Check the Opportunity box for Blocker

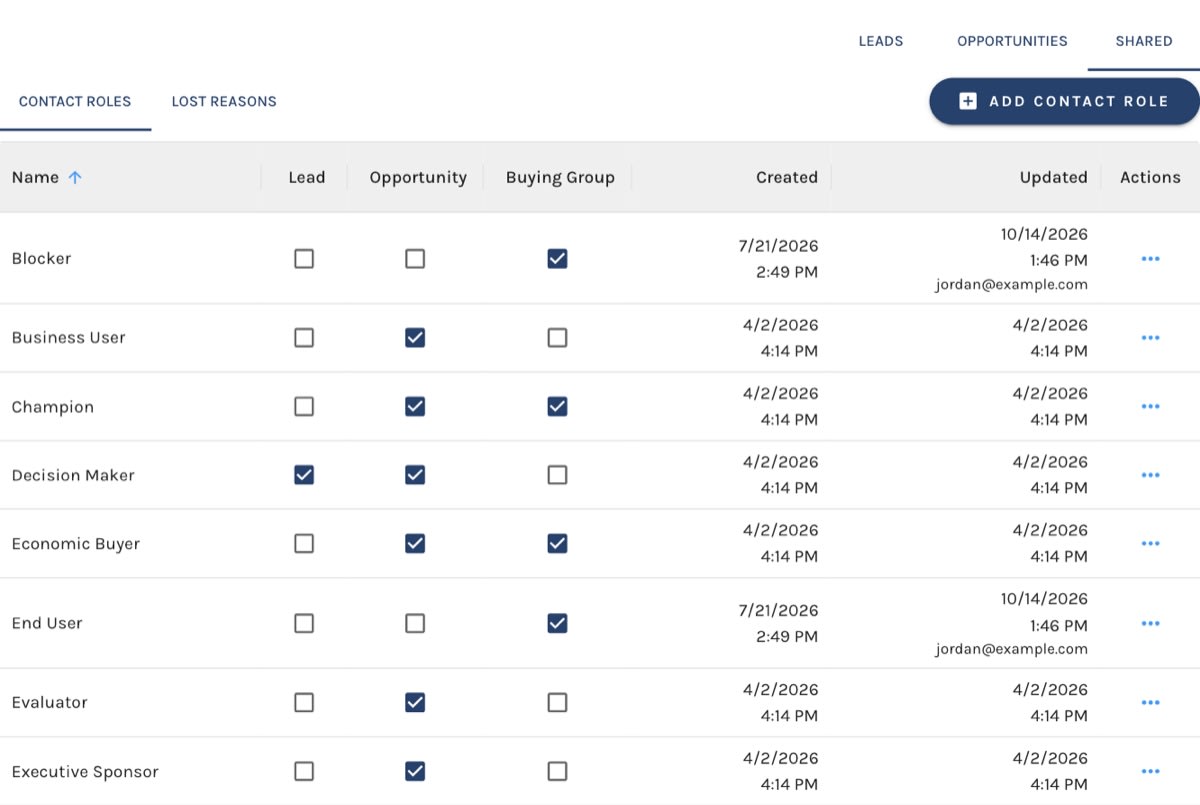pyautogui.click(x=415, y=259)
